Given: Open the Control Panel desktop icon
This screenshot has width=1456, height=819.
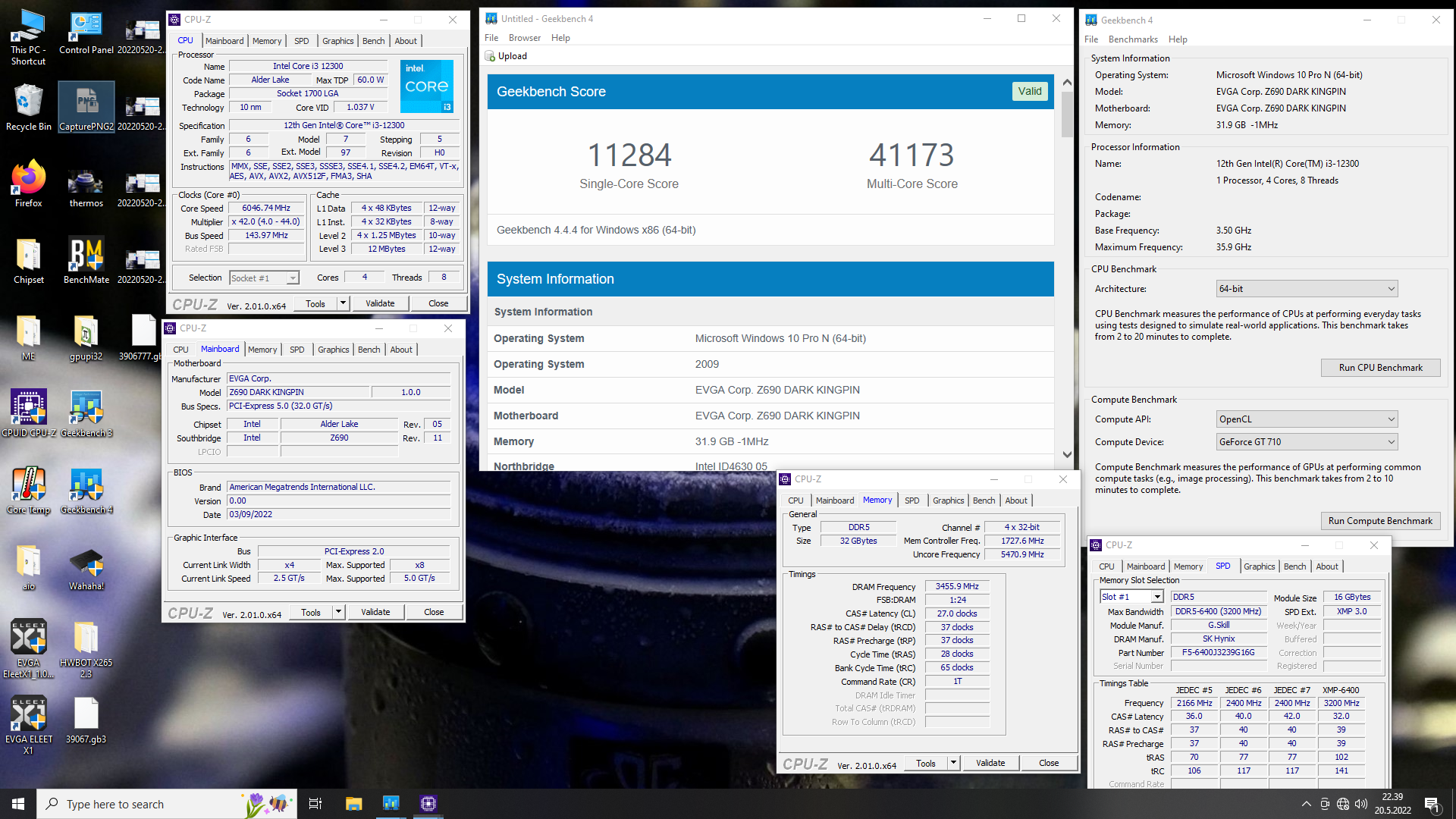Looking at the screenshot, I should 86,32.
